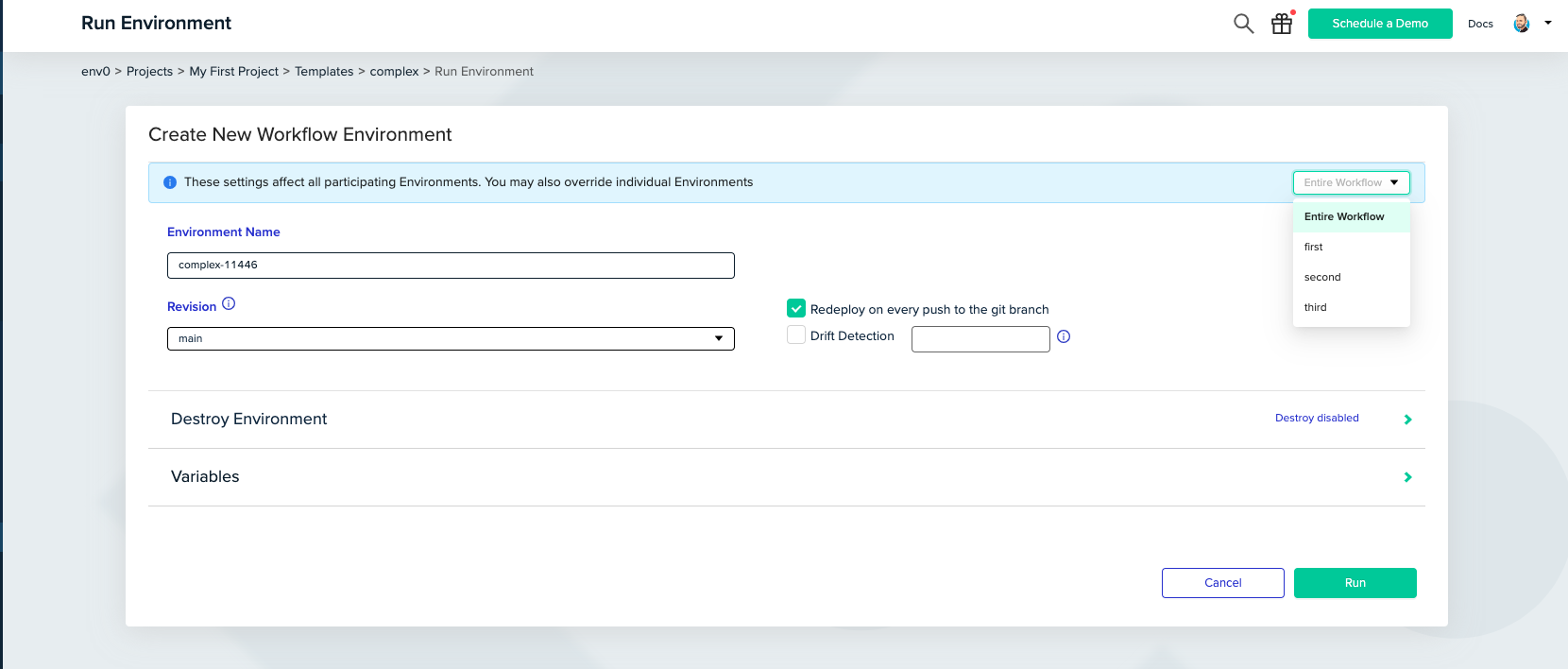The height and width of the screenshot is (669, 1568).
Task: Click the Drift Detection schedule input field
Action: [980, 338]
